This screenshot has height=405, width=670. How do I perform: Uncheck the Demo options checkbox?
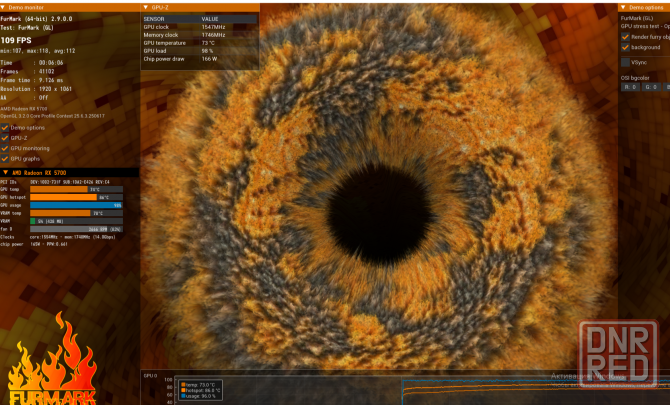point(5,128)
